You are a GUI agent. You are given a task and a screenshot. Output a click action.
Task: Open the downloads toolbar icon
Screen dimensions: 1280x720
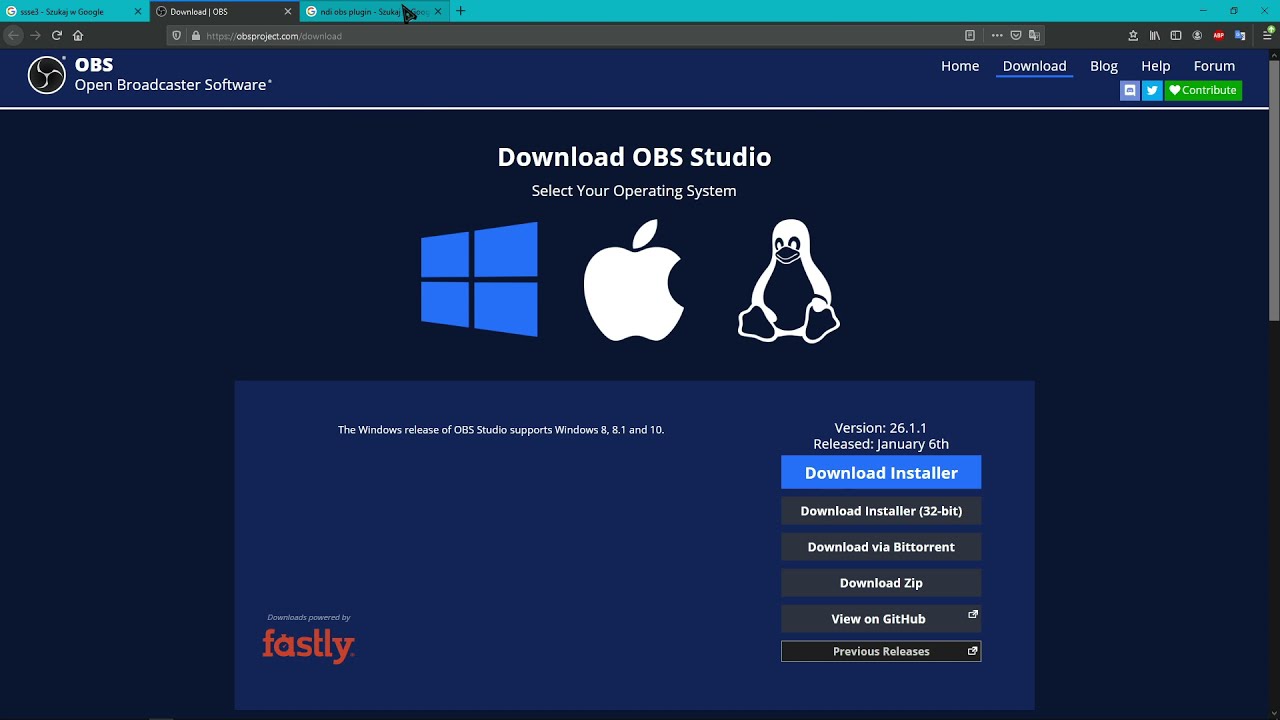click(1133, 36)
